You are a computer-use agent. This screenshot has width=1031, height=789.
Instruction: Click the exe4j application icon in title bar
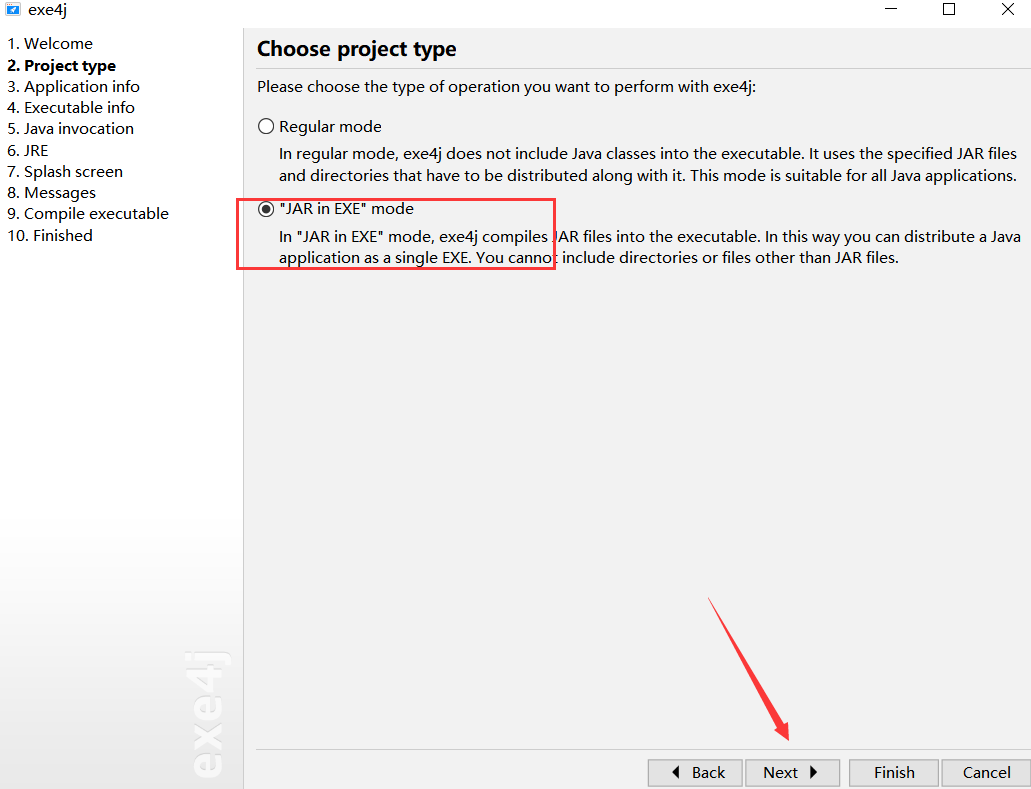point(12,10)
